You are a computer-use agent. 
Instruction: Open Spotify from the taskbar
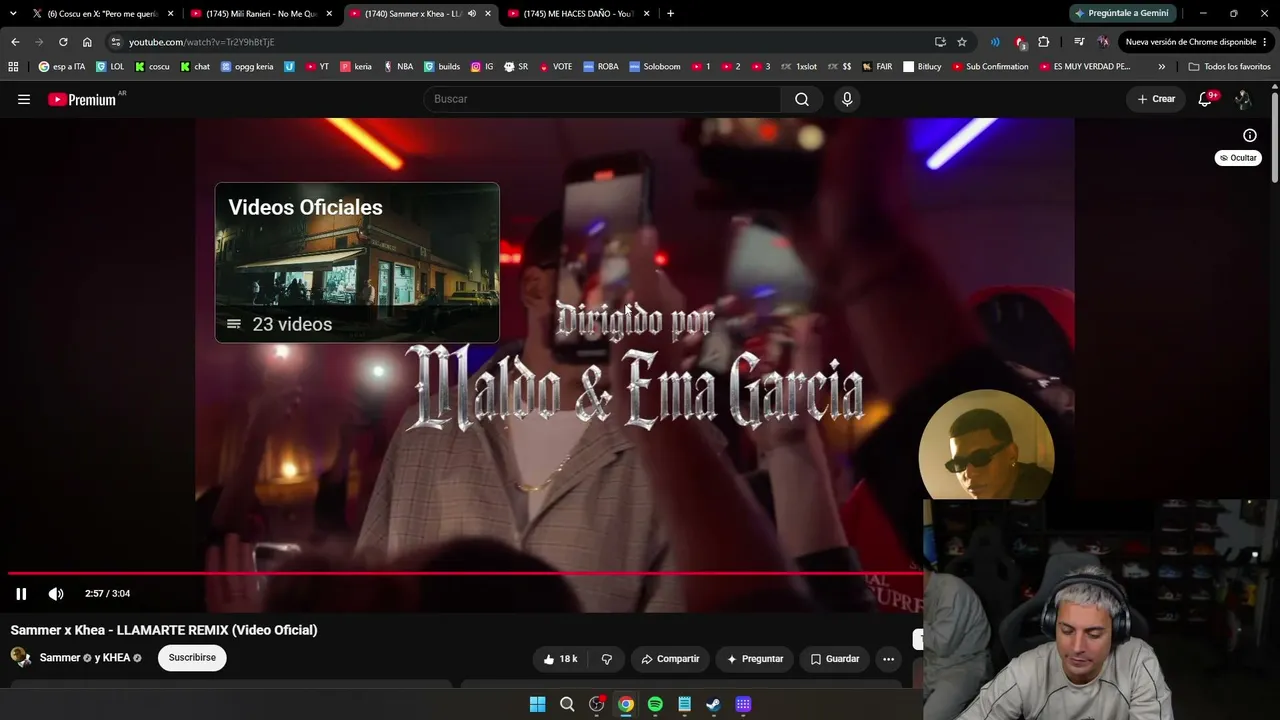[x=655, y=704]
